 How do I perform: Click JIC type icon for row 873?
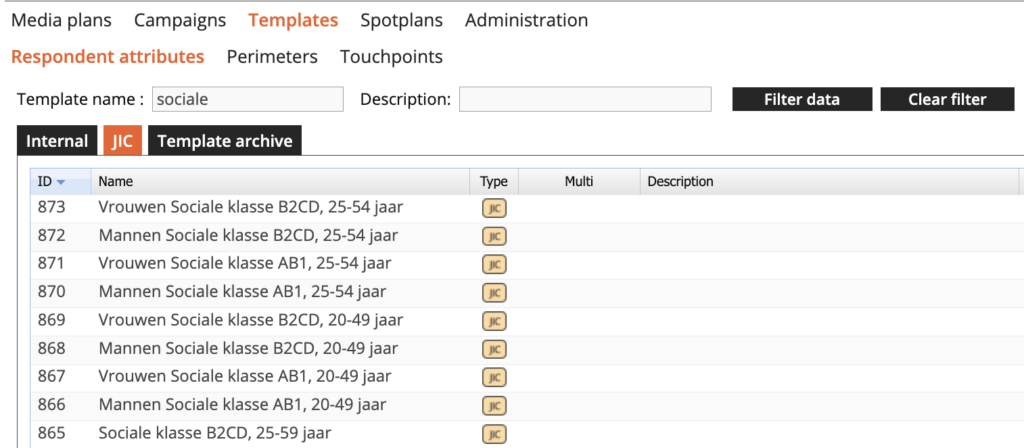pos(494,207)
